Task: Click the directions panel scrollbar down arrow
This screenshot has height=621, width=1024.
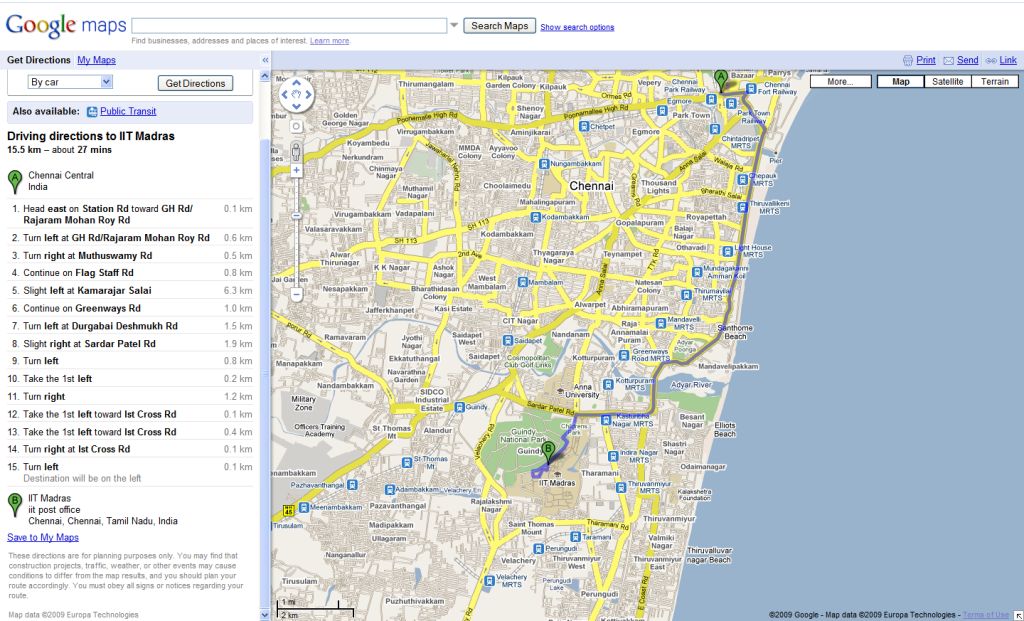Action: coord(264,614)
